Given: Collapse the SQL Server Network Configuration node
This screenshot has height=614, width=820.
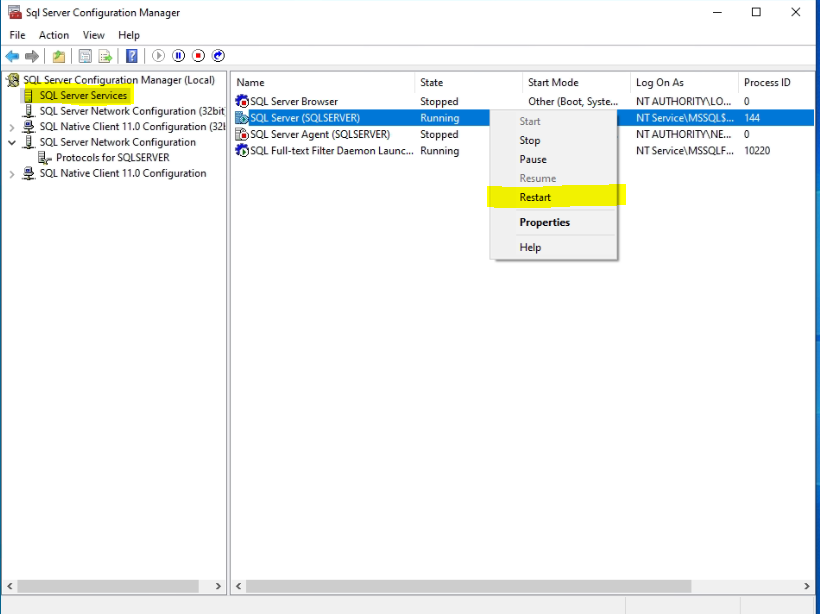Looking at the screenshot, I should tap(12, 142).
